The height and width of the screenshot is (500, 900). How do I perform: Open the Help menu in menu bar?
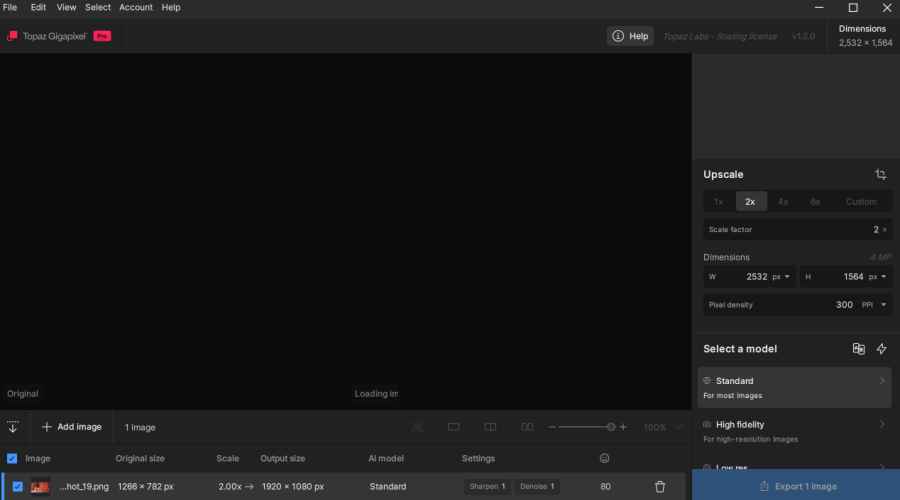tap(170, 7)
